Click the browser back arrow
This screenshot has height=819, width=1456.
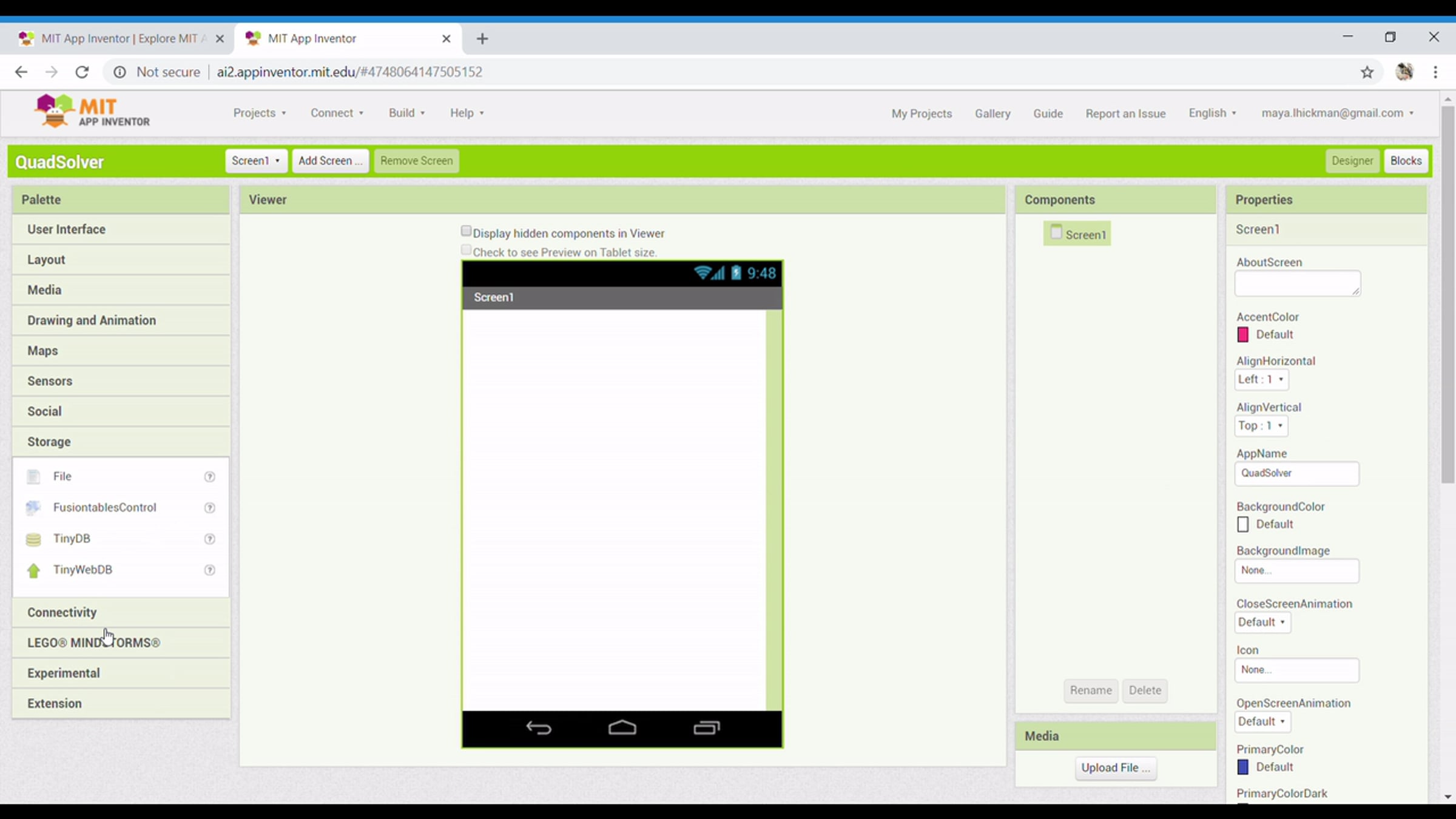(x=21, y=72)
